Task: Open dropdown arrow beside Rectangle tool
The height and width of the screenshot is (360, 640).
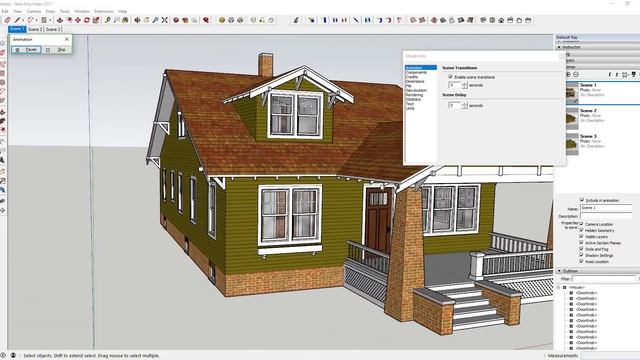Action: pyautogui.click(x=50, y=20)
